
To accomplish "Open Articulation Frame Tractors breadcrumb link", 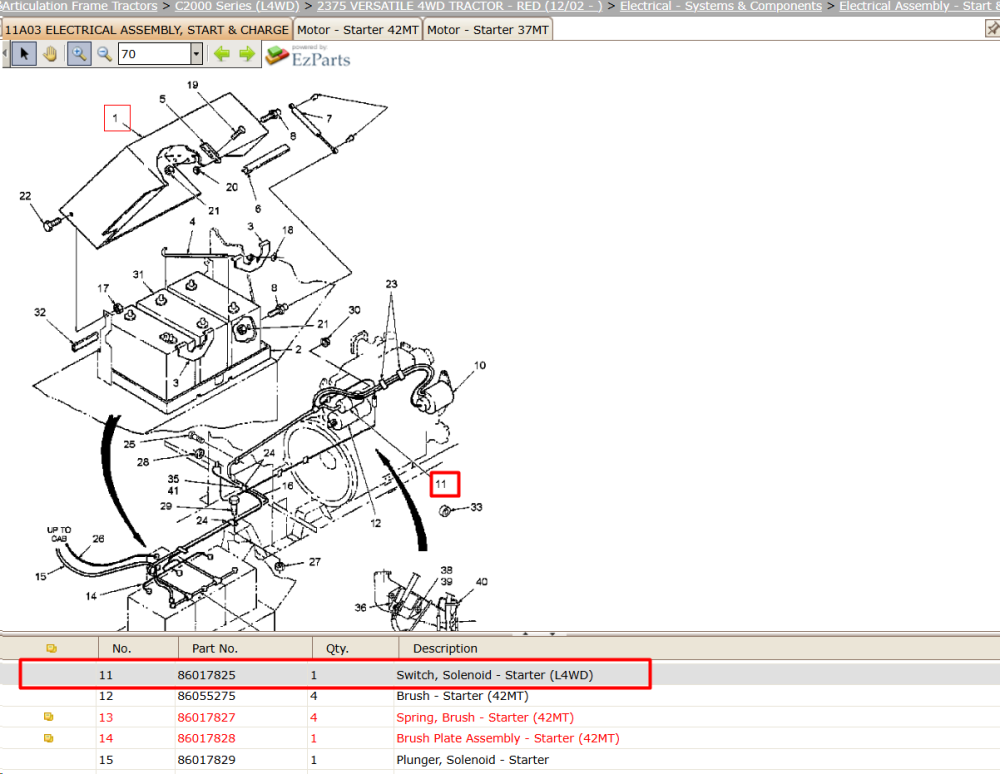I will pos(79,6).
